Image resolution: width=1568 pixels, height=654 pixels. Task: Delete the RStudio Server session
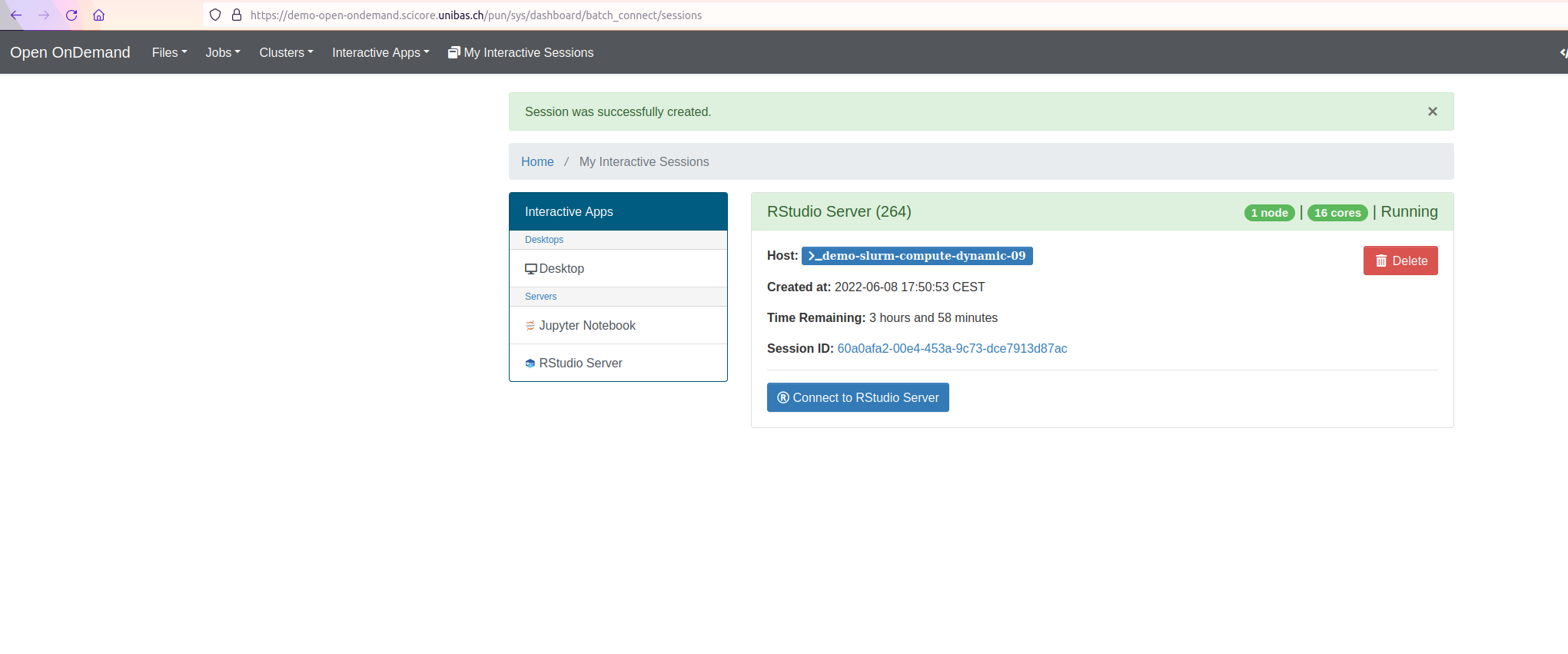click(1400, 261)
